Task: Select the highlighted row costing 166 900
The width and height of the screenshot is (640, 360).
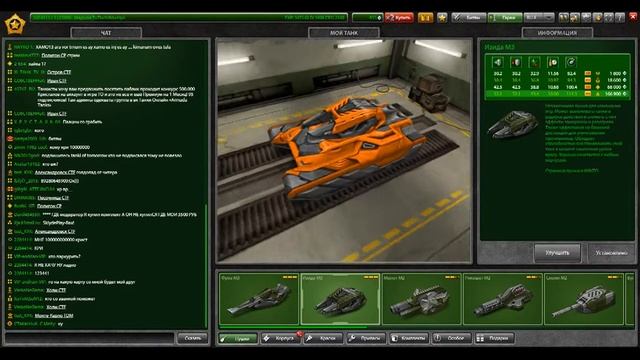Action: coord(558,94)
